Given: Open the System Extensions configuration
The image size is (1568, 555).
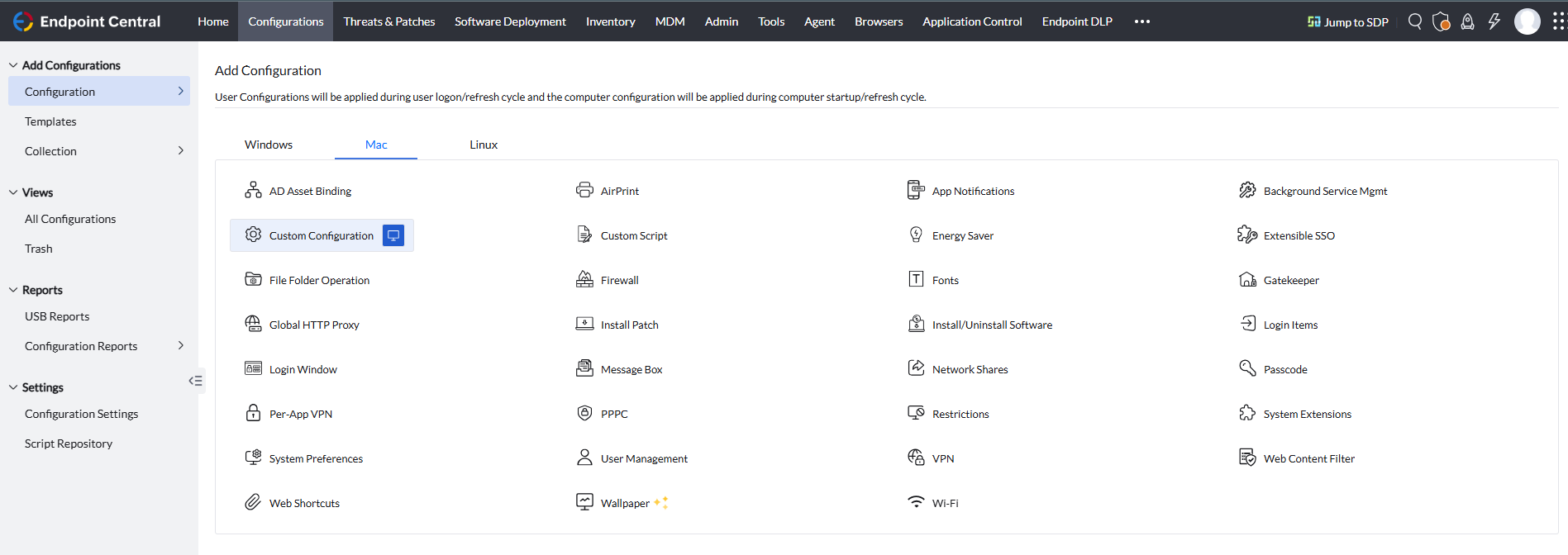Looking at the screenshot, I should [1295, 413].
